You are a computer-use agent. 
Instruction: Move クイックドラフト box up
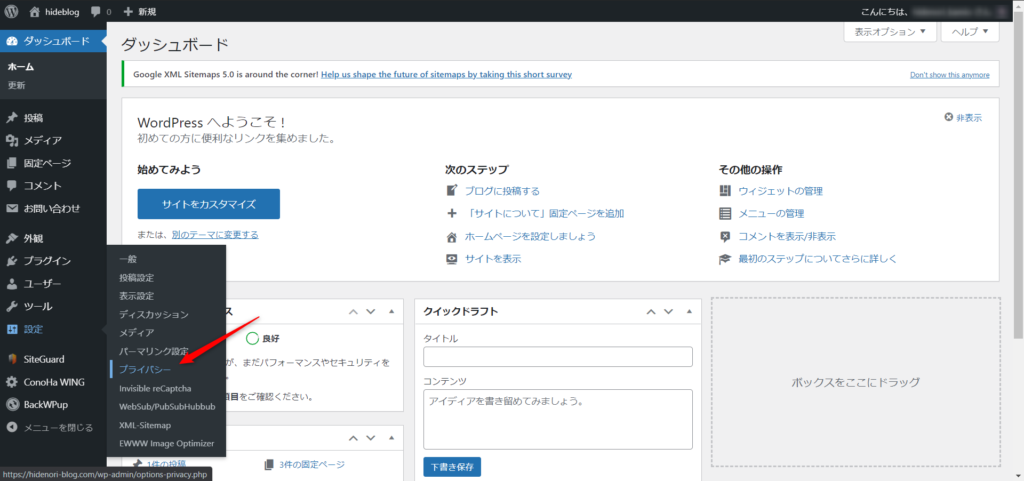(x=650, y=311)
